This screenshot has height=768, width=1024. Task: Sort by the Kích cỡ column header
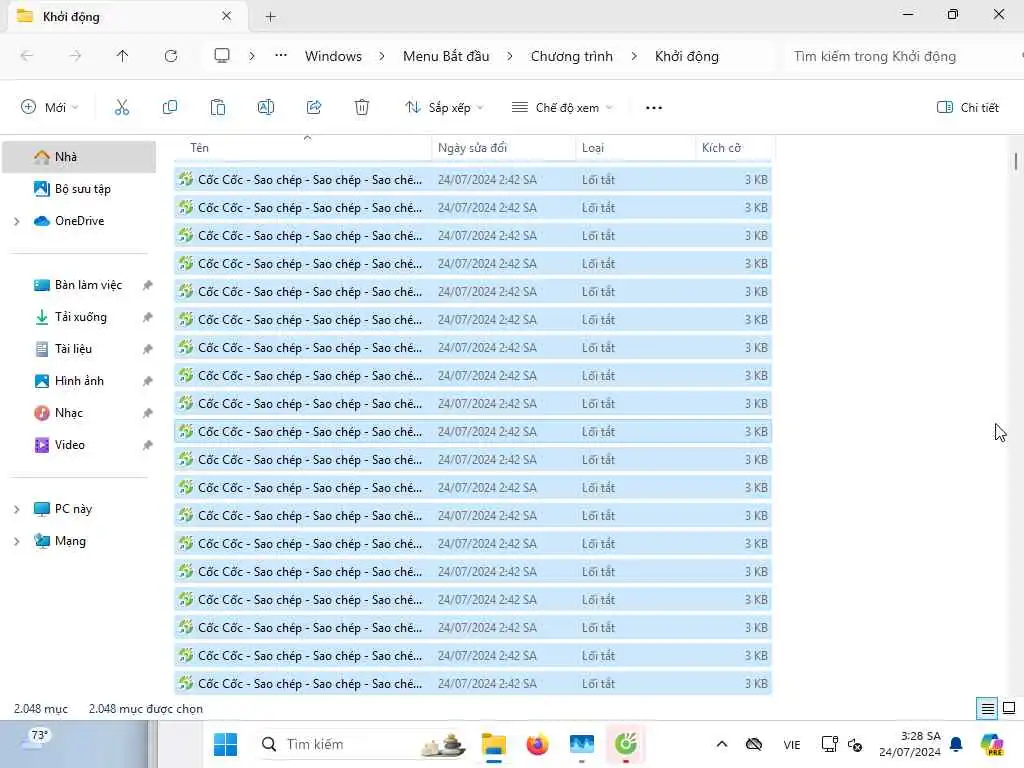tap(735, 148)
